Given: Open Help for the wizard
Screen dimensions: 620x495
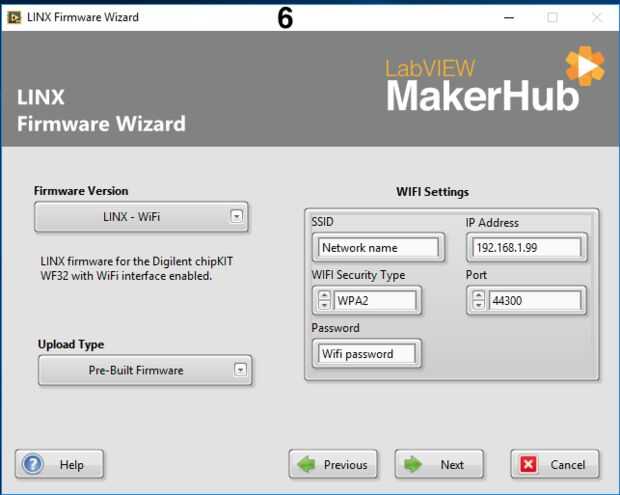Looking at the screenshot, I should pyautogui.click(x=60, y=464).
